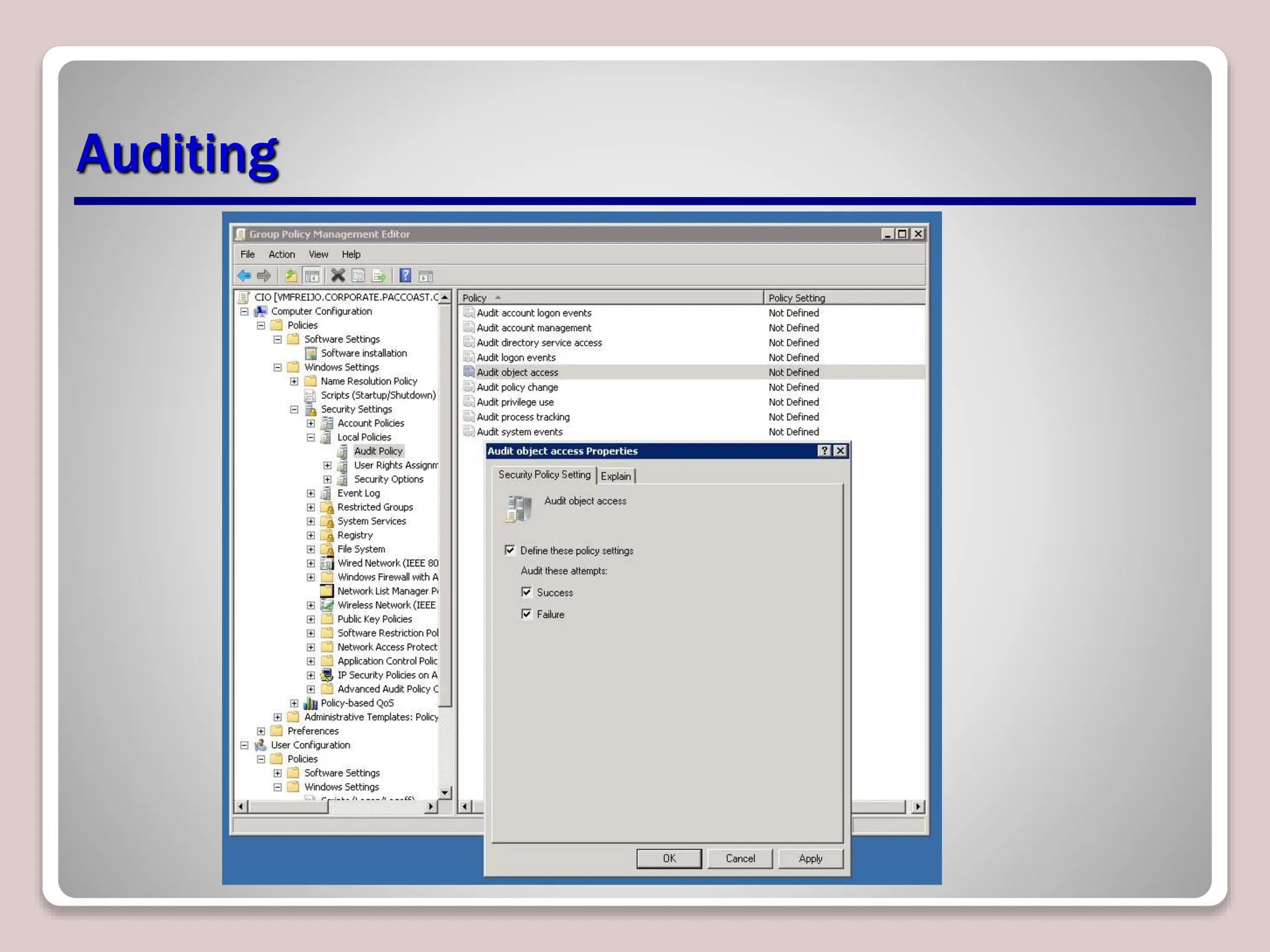Screen dimensions: 1270x952
Task: Collapse the Security Settings tree node
Action: (x=294, y=410)
